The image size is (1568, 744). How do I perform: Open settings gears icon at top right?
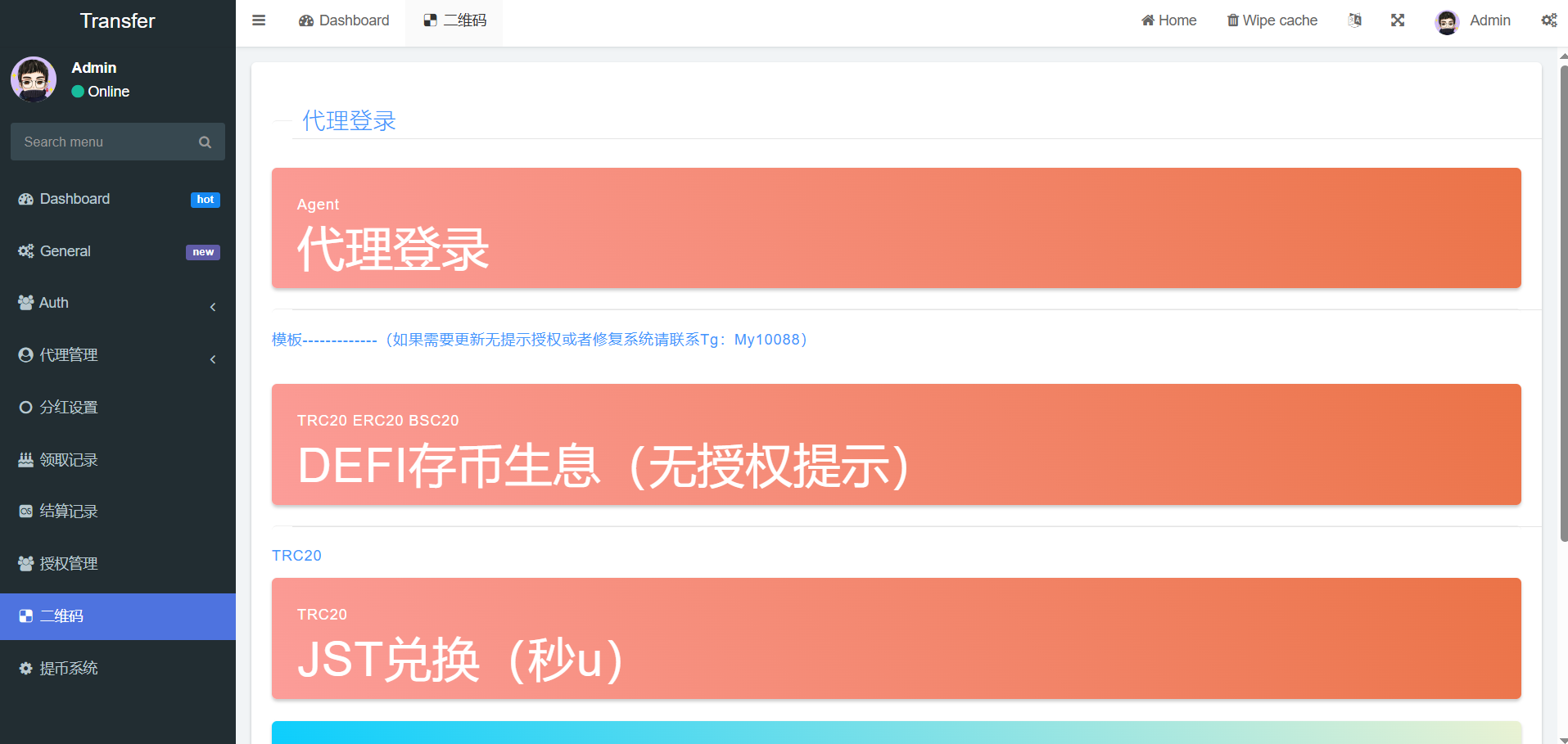tap(1549, 20)
